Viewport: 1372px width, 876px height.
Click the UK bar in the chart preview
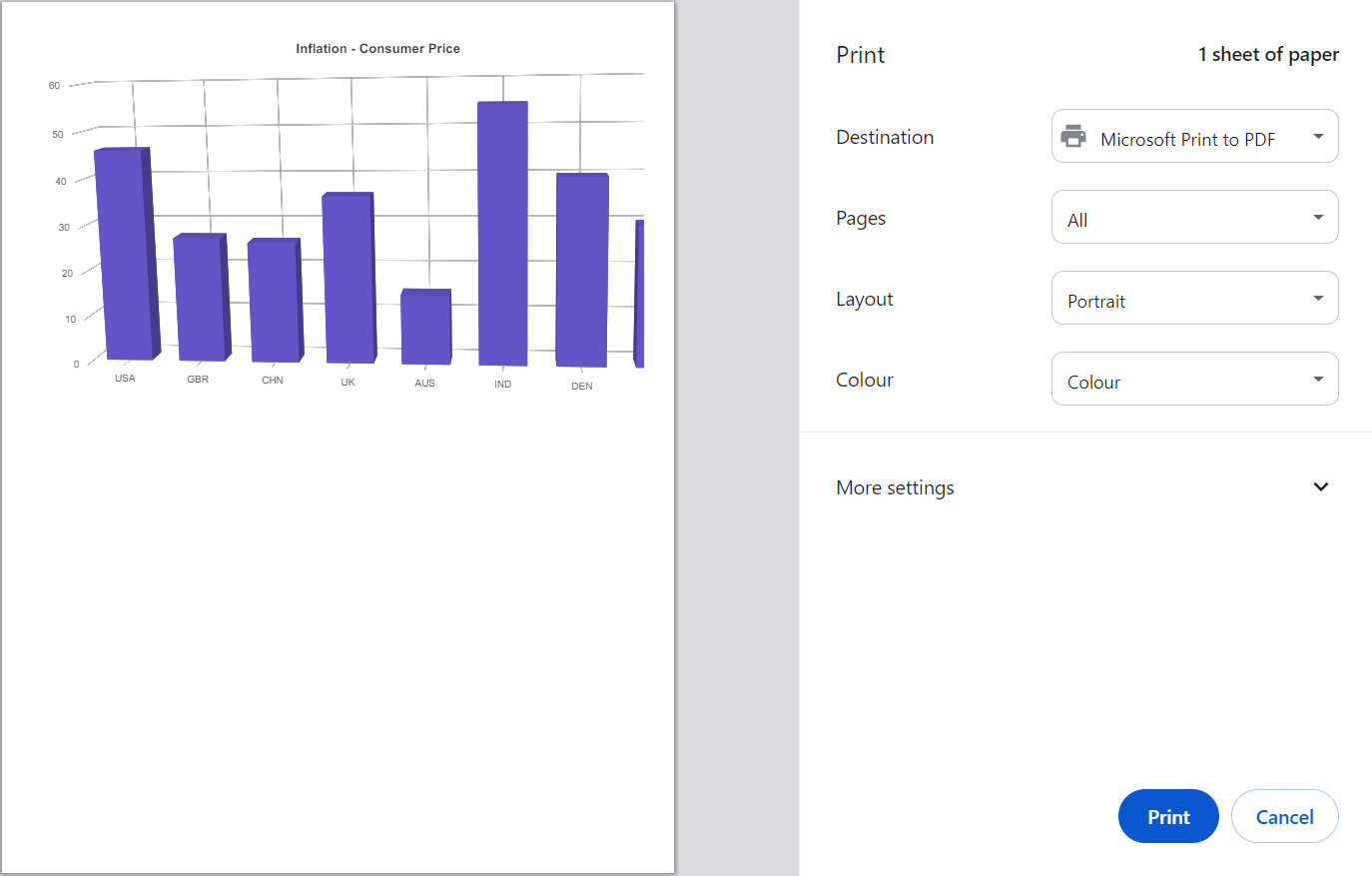348,278
